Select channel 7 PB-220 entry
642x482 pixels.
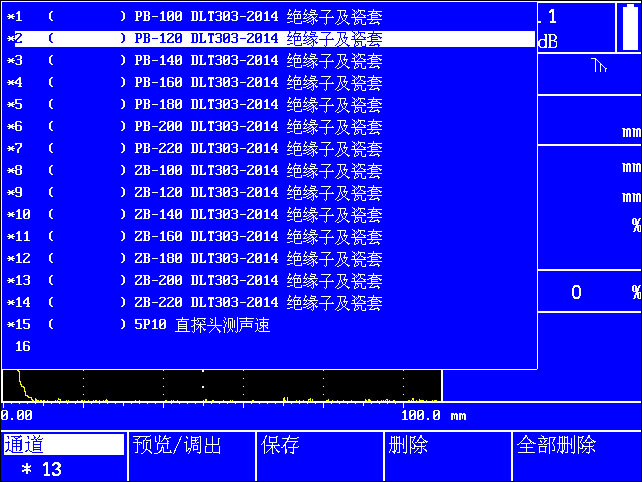point(269,149)
